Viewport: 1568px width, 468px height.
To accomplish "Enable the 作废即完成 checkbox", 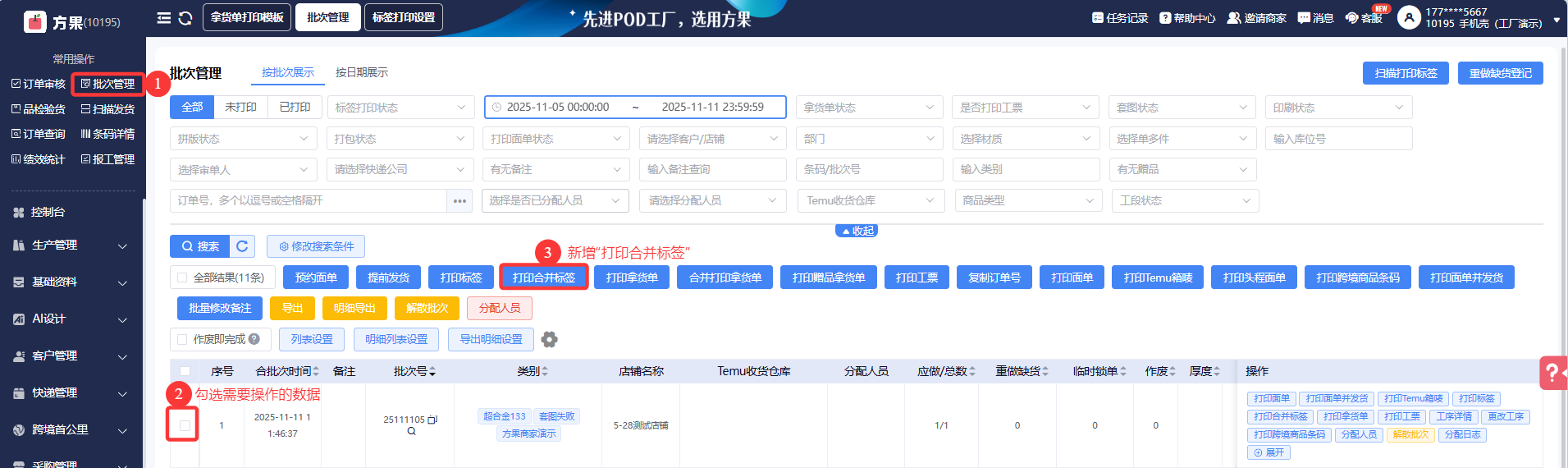I will (182, 339).
